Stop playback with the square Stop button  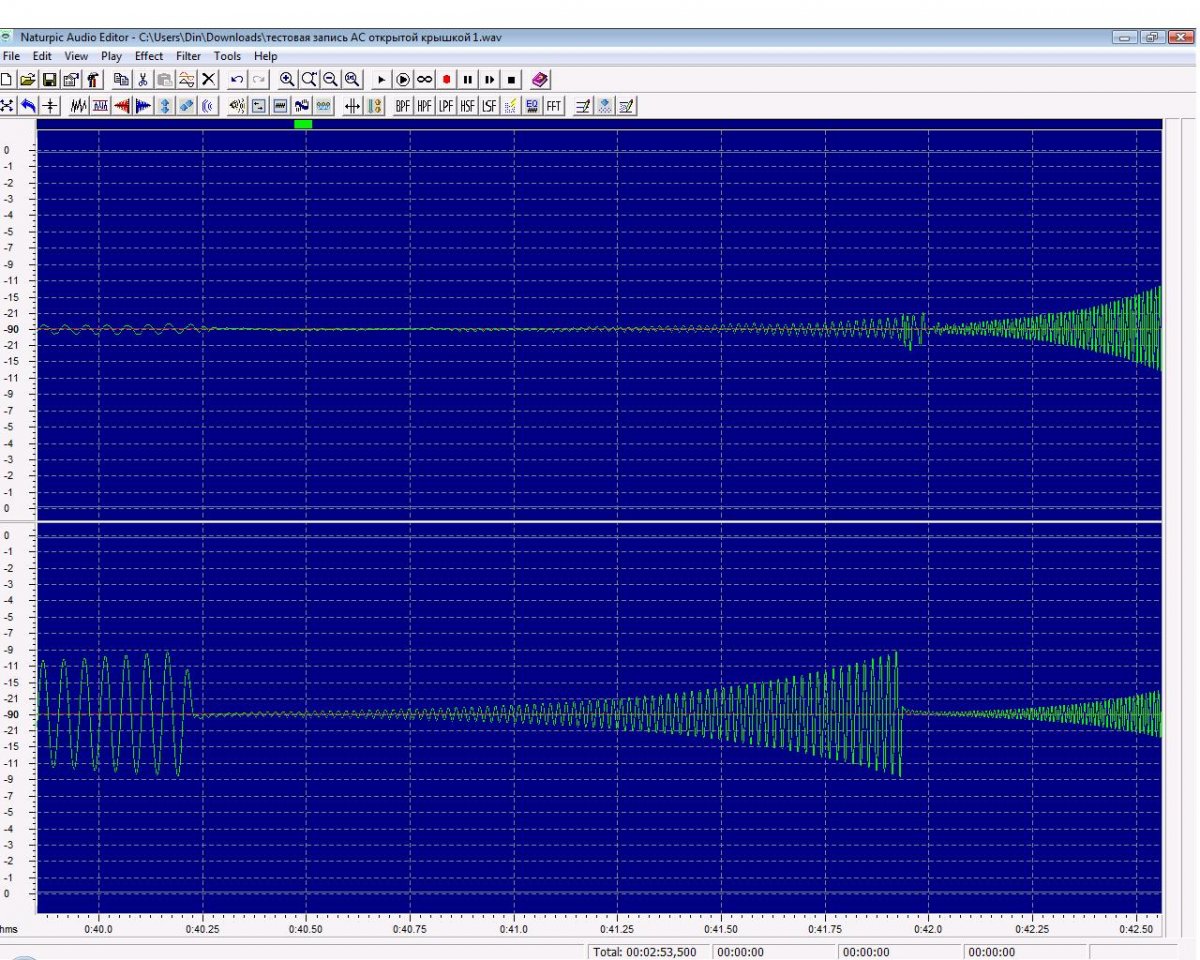(511, 79)
